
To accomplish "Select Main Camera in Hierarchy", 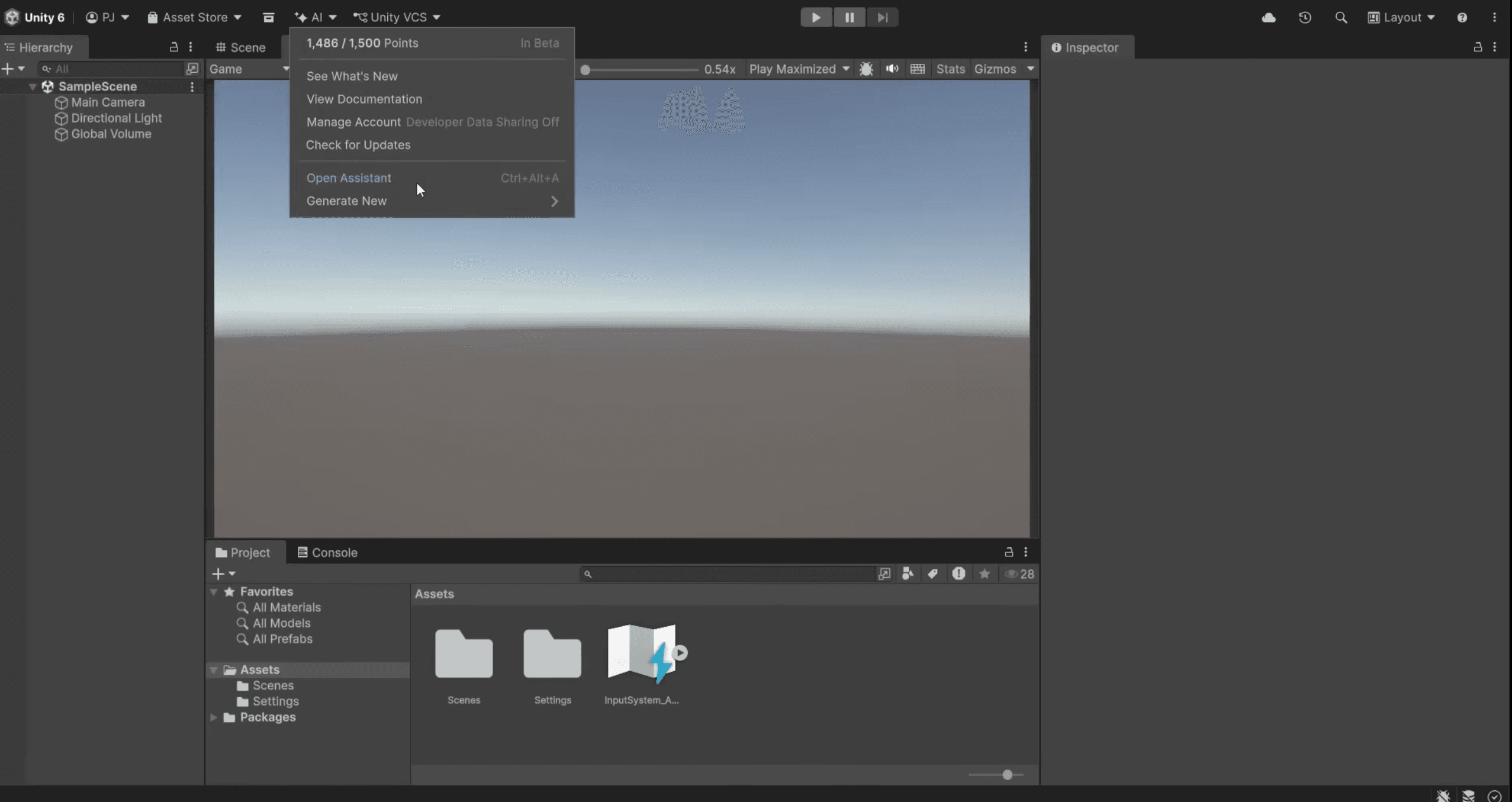I will coord(107,102).
